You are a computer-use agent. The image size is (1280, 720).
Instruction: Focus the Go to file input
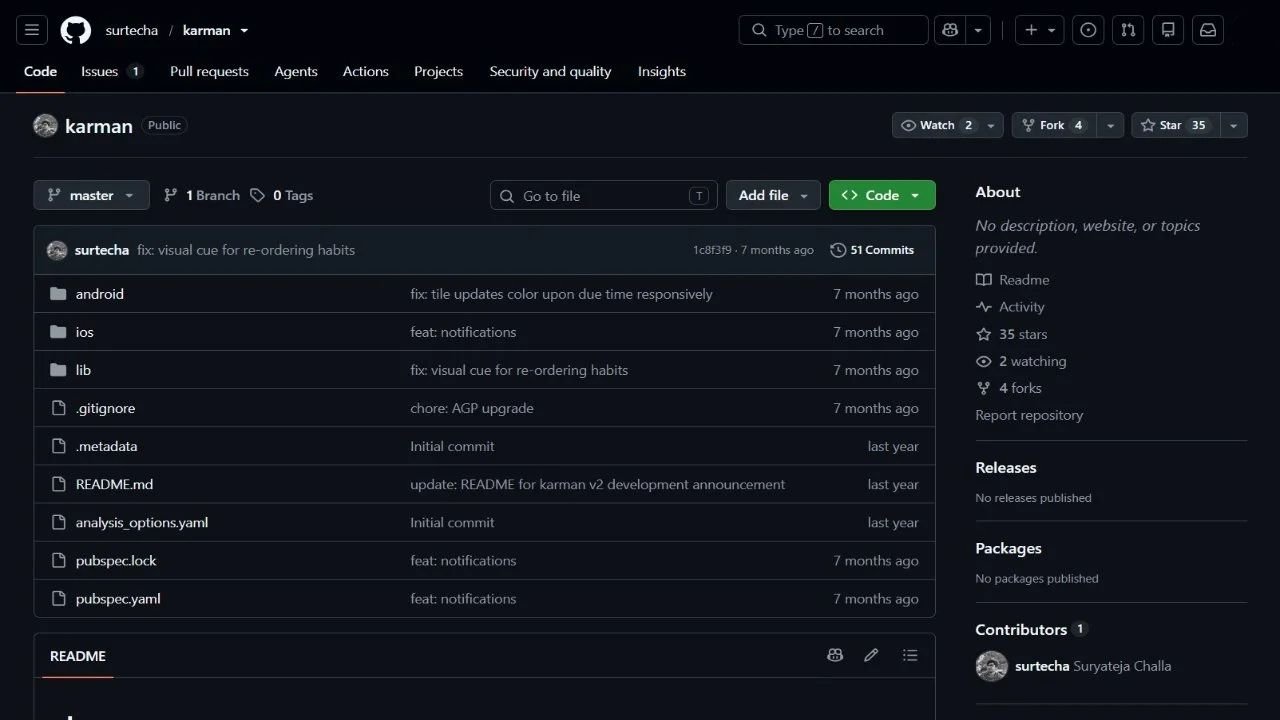(x=604, y=195)
